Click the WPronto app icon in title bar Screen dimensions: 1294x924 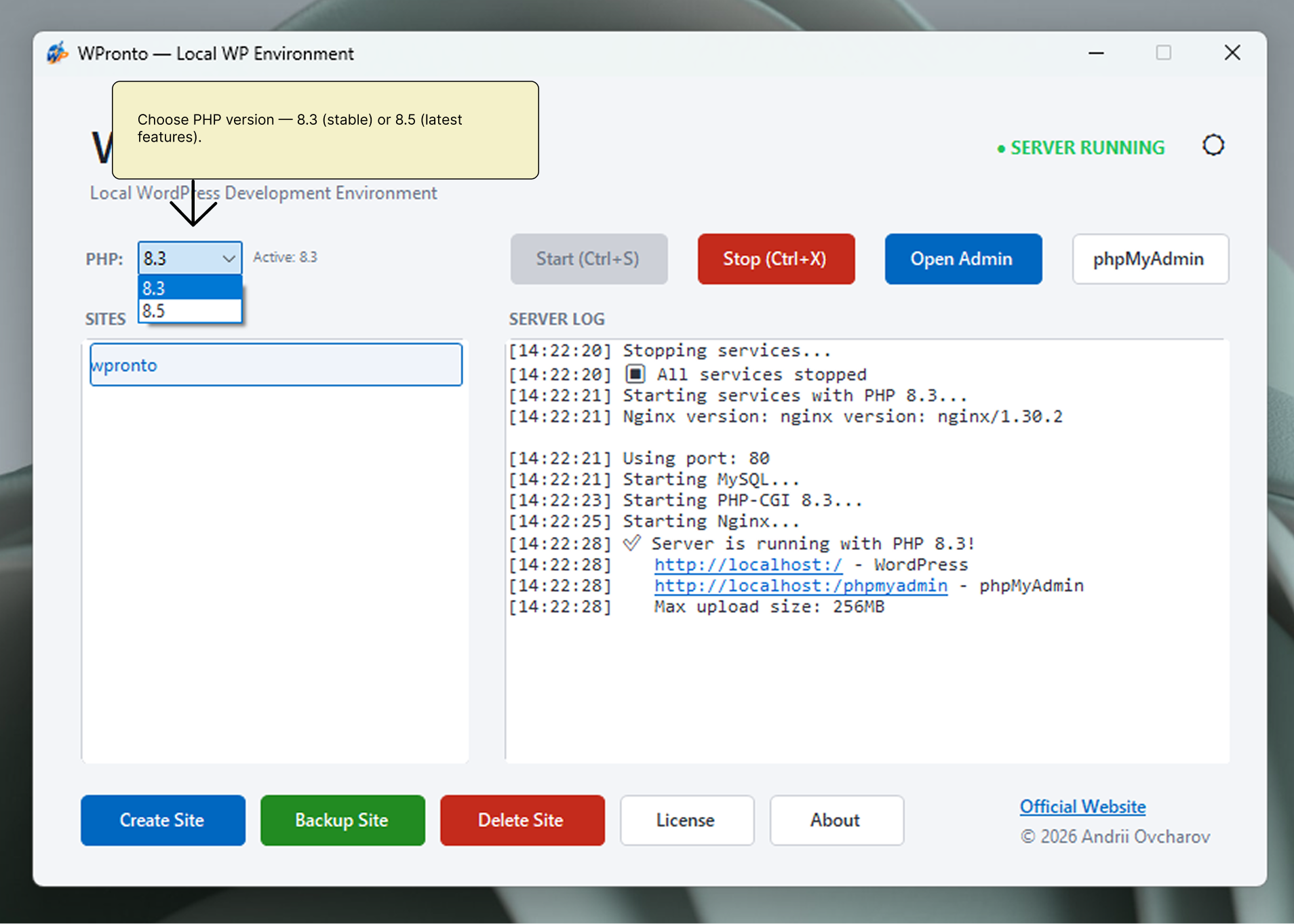pos(58,53)
